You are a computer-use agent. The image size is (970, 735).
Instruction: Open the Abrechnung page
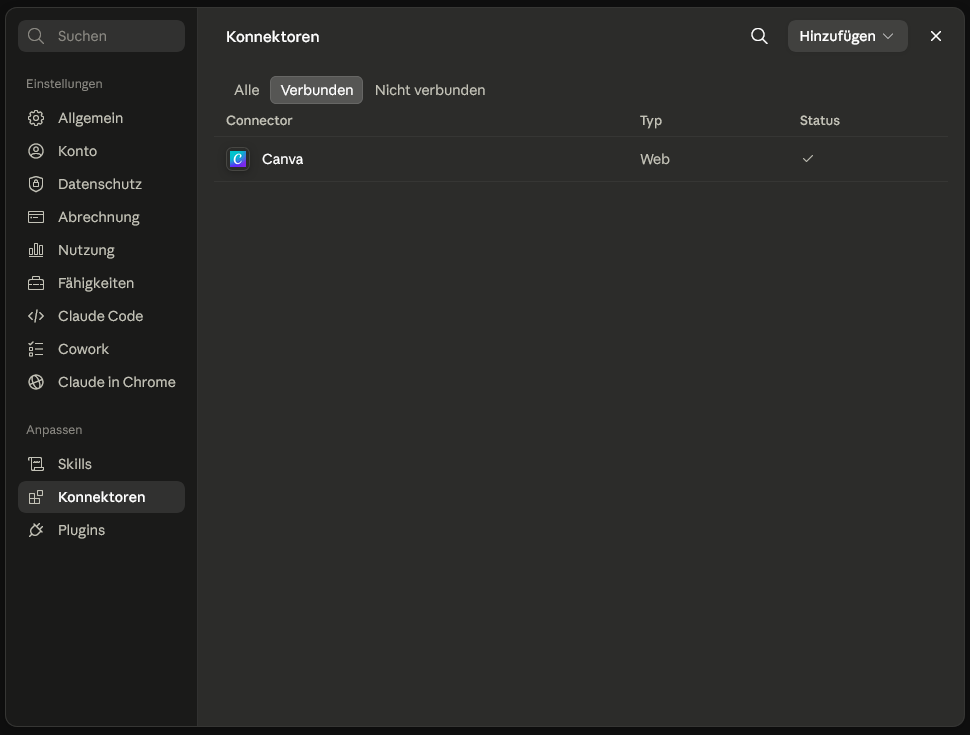point(101,217)
